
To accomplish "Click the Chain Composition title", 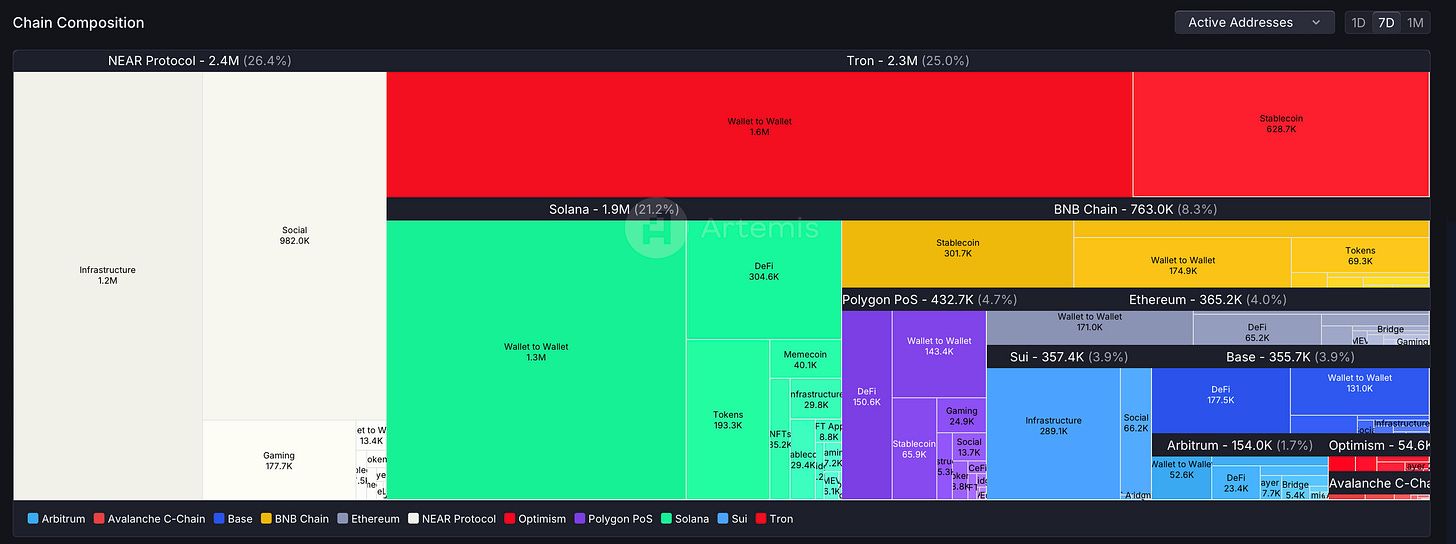I will [x=78, y=22].
